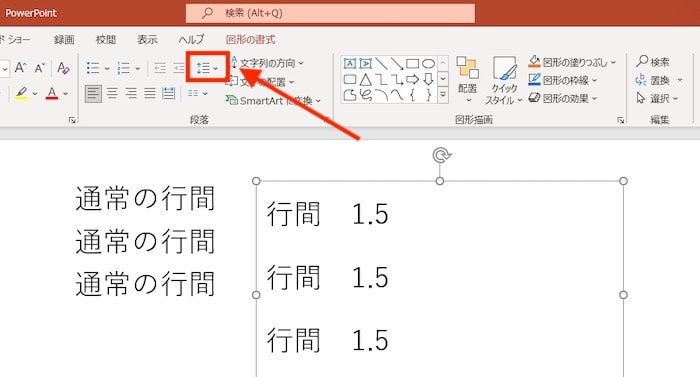Select the rectangle shape in the top row

click(x=412, y=63)
